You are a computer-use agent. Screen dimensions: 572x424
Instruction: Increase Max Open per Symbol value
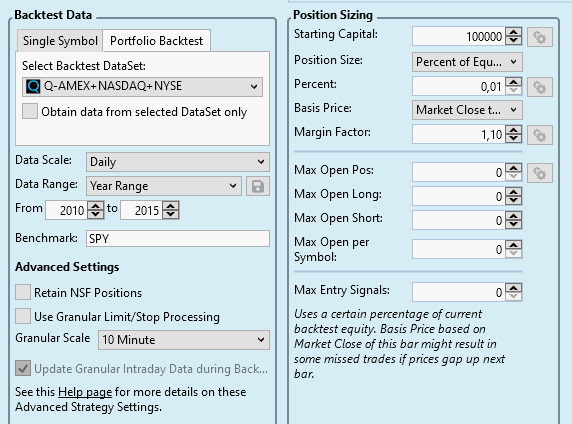click(514, 246)
